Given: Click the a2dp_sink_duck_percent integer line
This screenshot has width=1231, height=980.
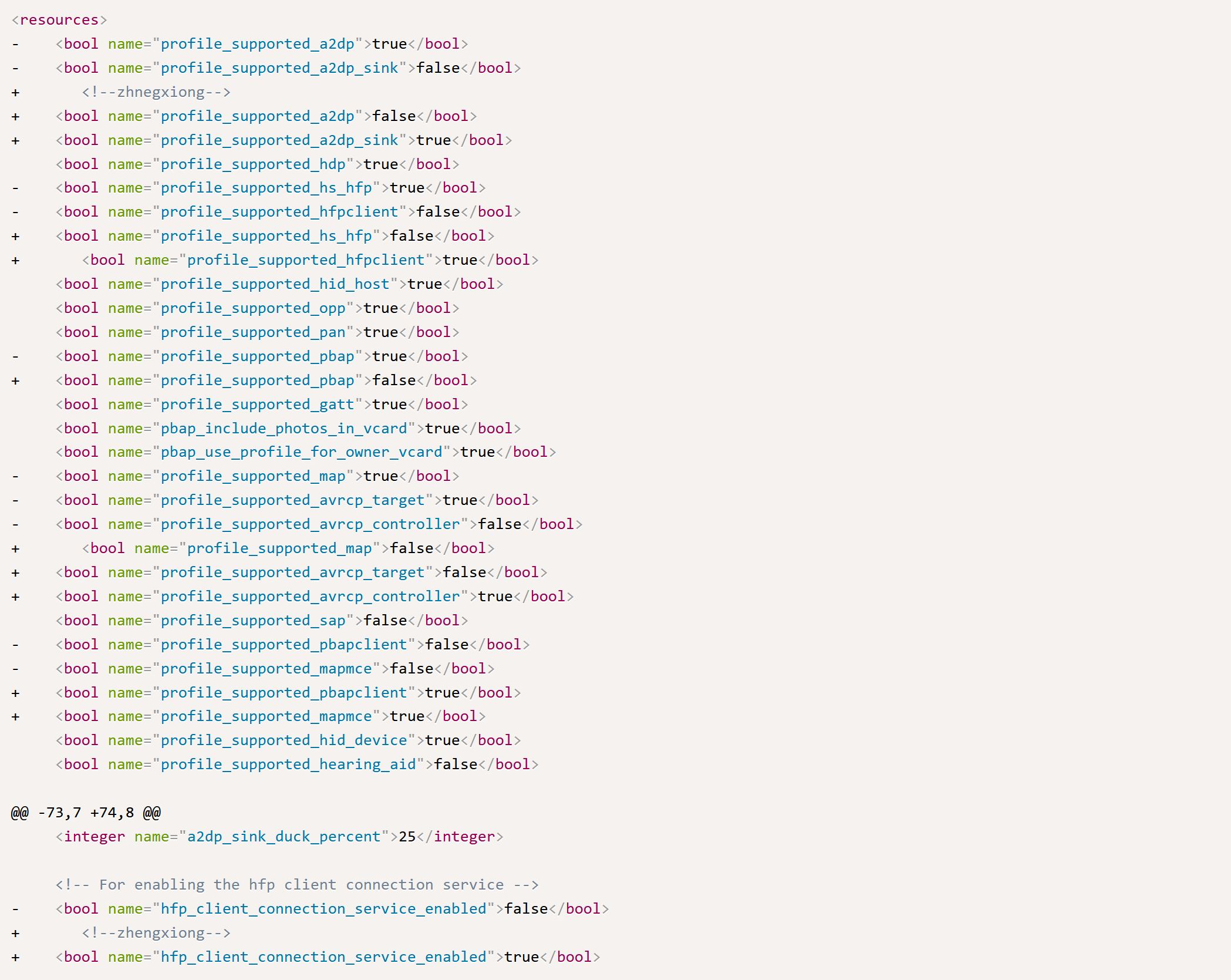Looking at the screenshot, I should coord(279,837).
